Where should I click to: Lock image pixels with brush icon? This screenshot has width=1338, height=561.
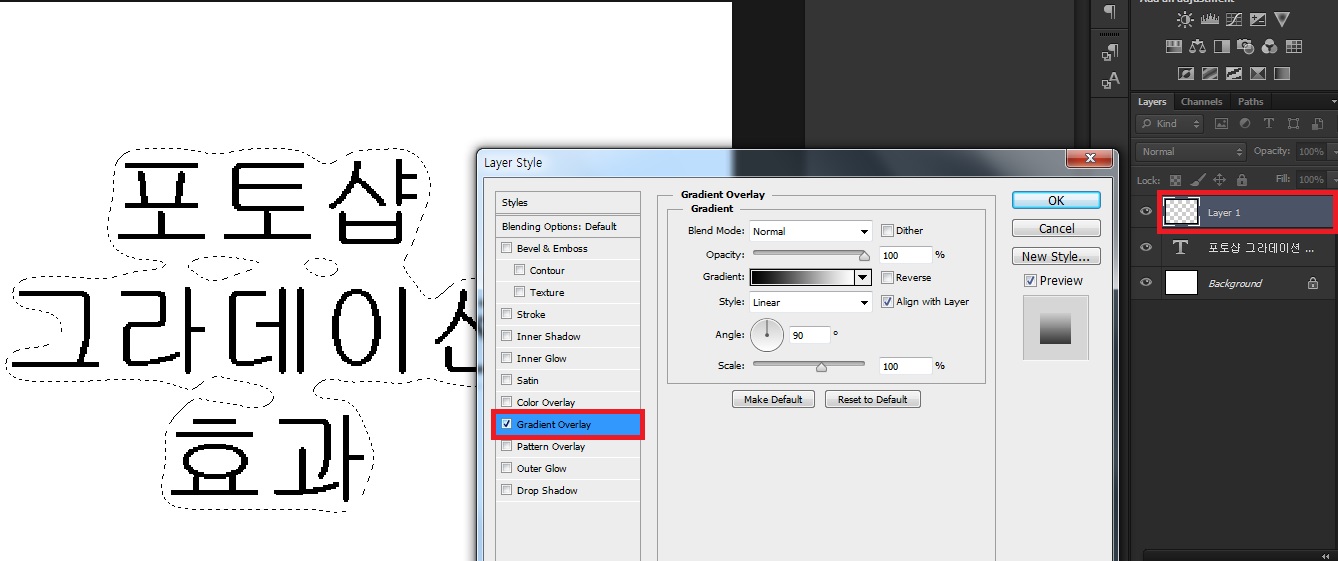1197,180
